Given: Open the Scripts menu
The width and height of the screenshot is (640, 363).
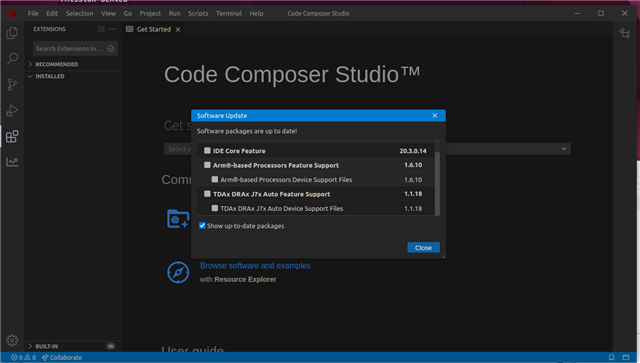Looking at the screenshot, I should click(198, 13).
